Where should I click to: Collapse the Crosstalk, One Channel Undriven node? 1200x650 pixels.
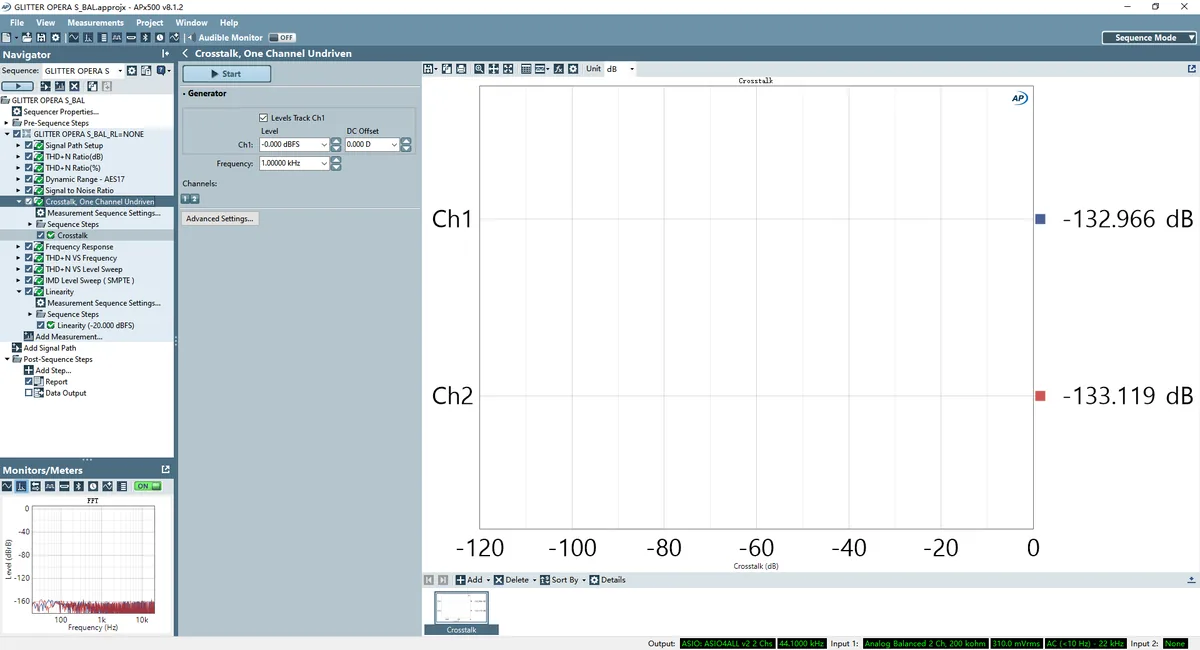click(18, 201)
